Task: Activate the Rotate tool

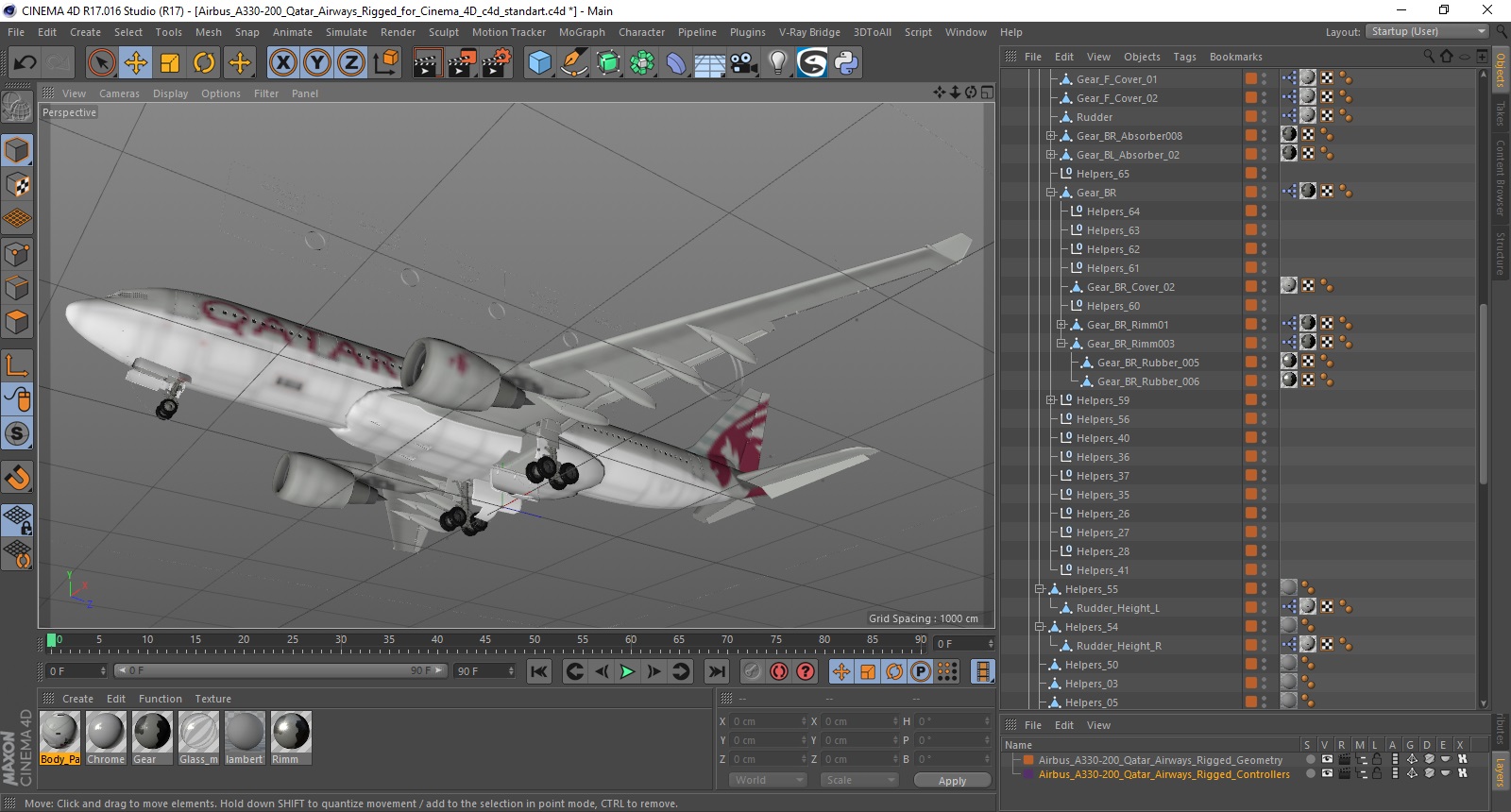Action: [x=204, y=63]
